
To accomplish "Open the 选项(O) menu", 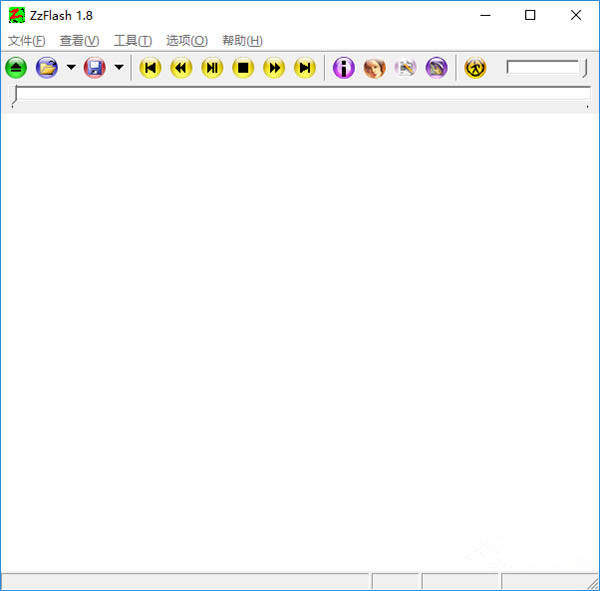I will coord(186,41).
